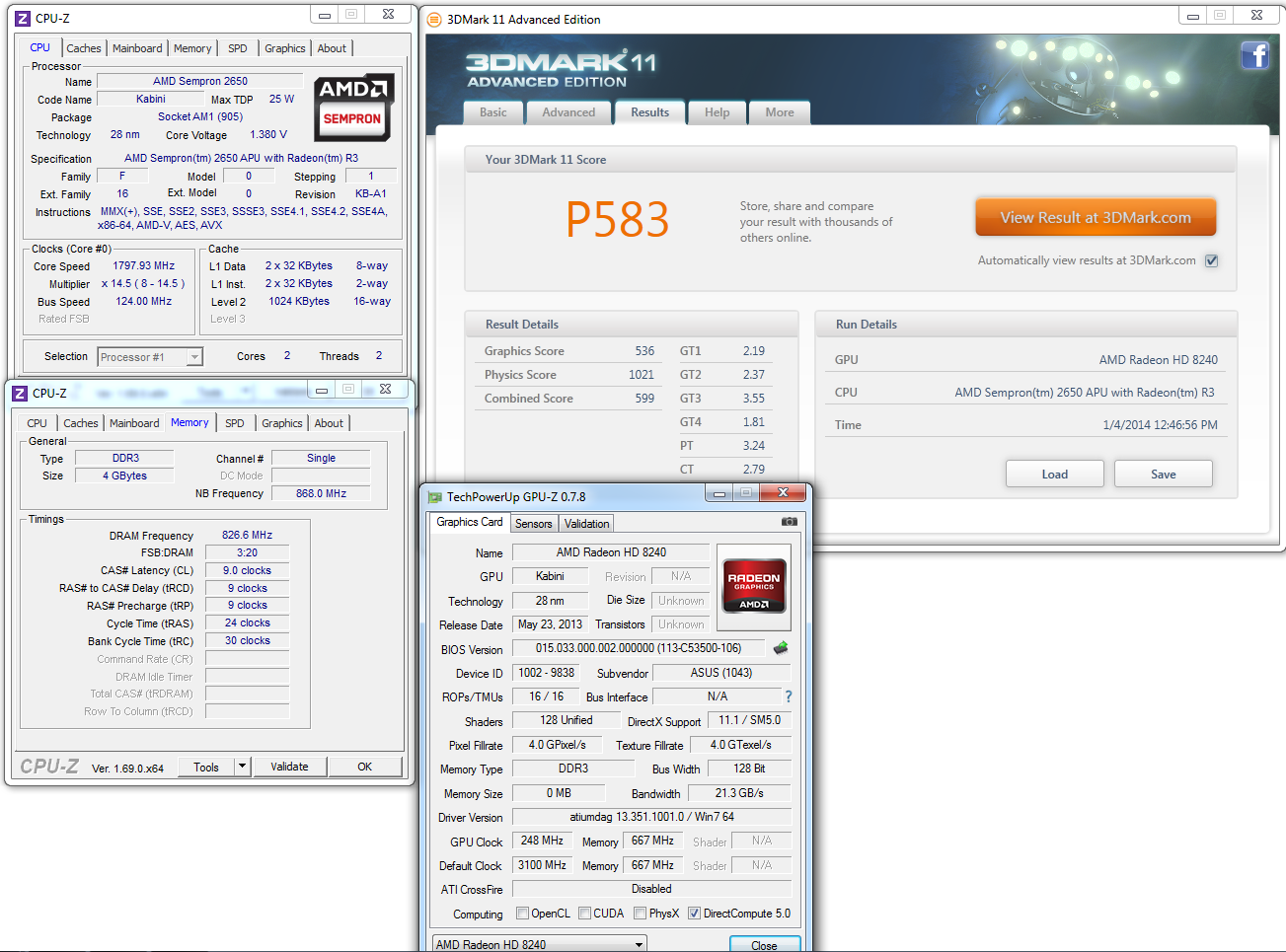Open the More tab in 3DMark
Viewport: 1286px width, 952px height.
pyautogui.click(x=780, y=112)
